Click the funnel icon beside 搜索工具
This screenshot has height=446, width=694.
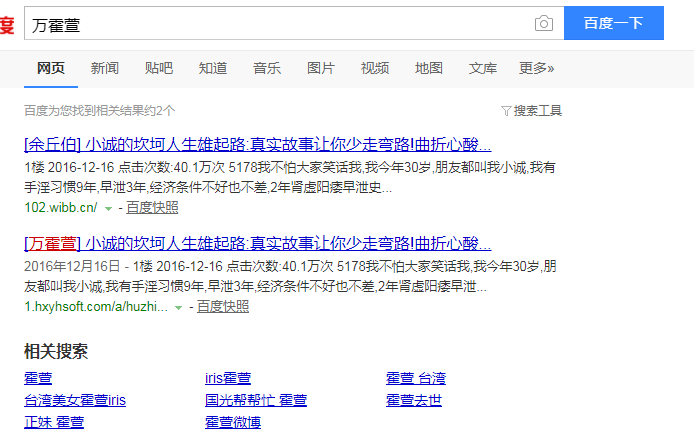(x=506, y=111)
